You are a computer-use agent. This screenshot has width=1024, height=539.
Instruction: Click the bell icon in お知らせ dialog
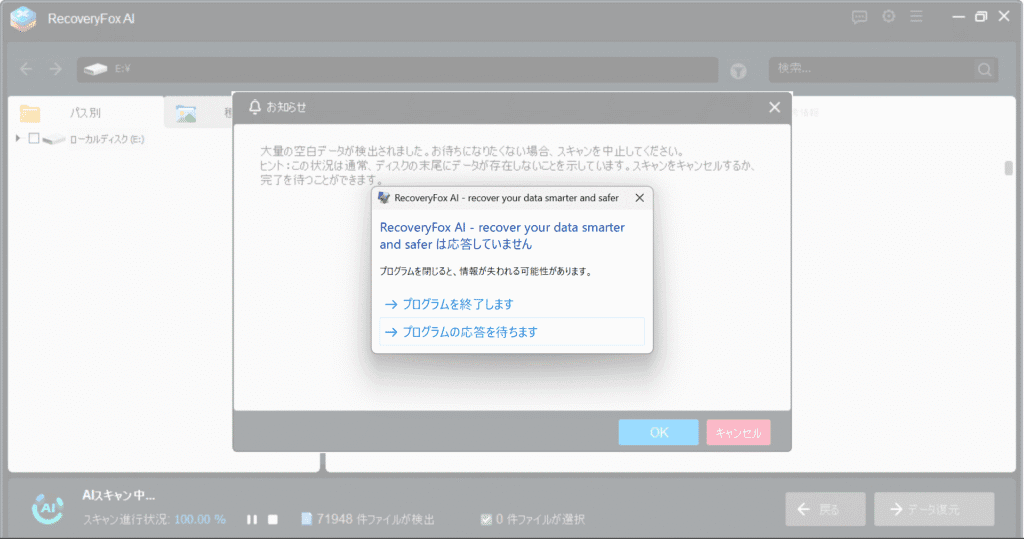255,106
